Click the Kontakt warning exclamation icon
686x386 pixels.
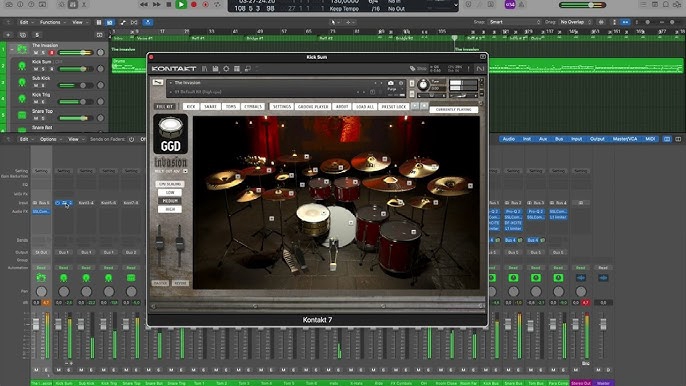click(x=468, y=69)
